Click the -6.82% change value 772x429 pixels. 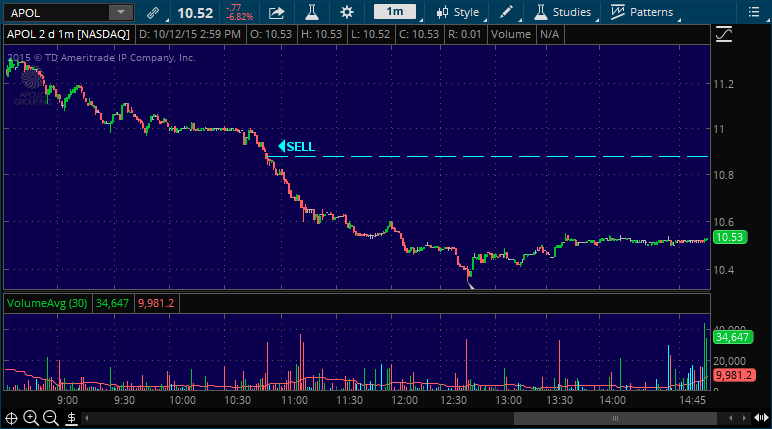[239, 17]
